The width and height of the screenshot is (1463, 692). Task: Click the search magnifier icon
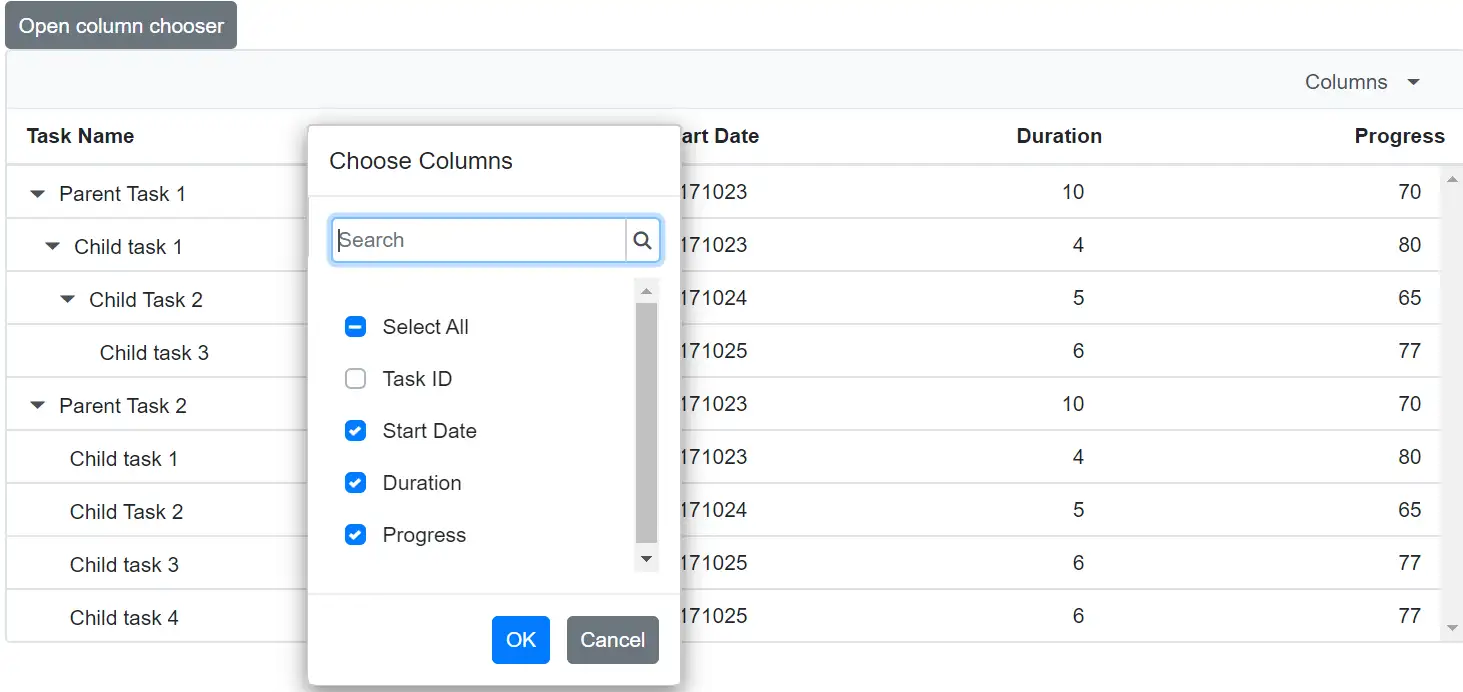[643, 240]
